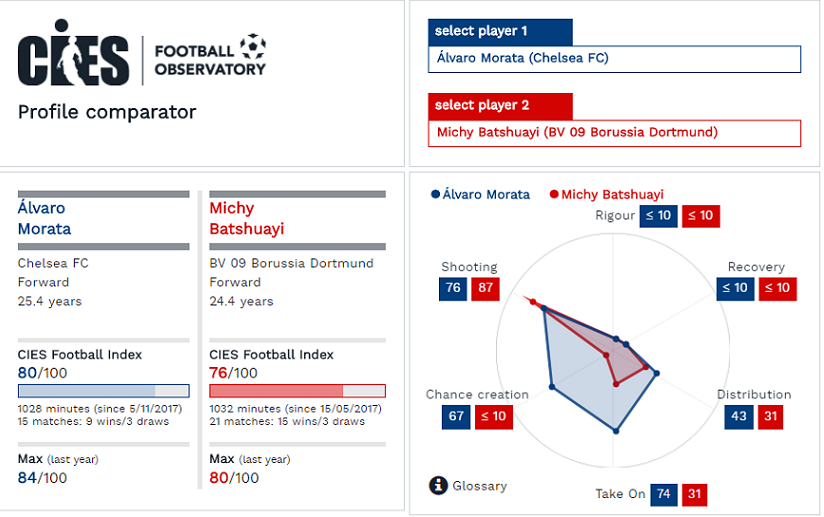
Task: Click blue Take On score 74 badge
Action: point(664,494)
